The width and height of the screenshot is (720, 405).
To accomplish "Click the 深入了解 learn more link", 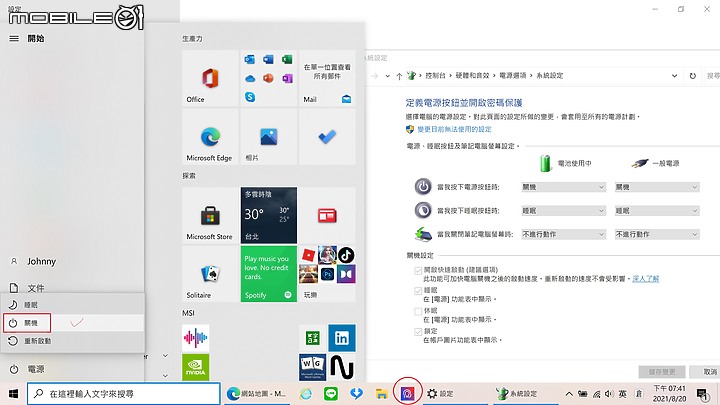I will [x=645, y=279].
